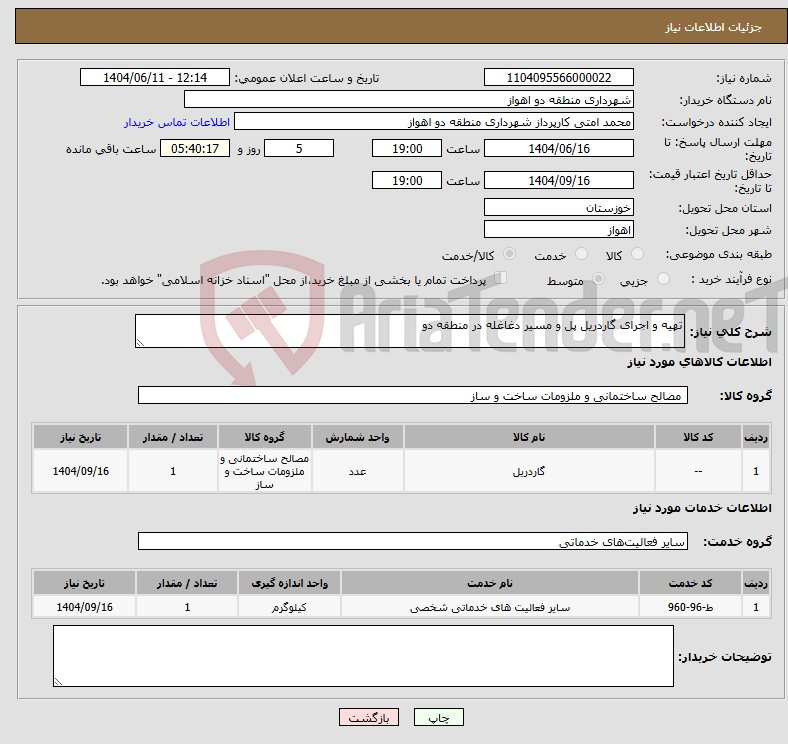The image size is (788, 744).
Task: Click the goods table تاریخ نیاز header
Action: [x=80, y=437]
